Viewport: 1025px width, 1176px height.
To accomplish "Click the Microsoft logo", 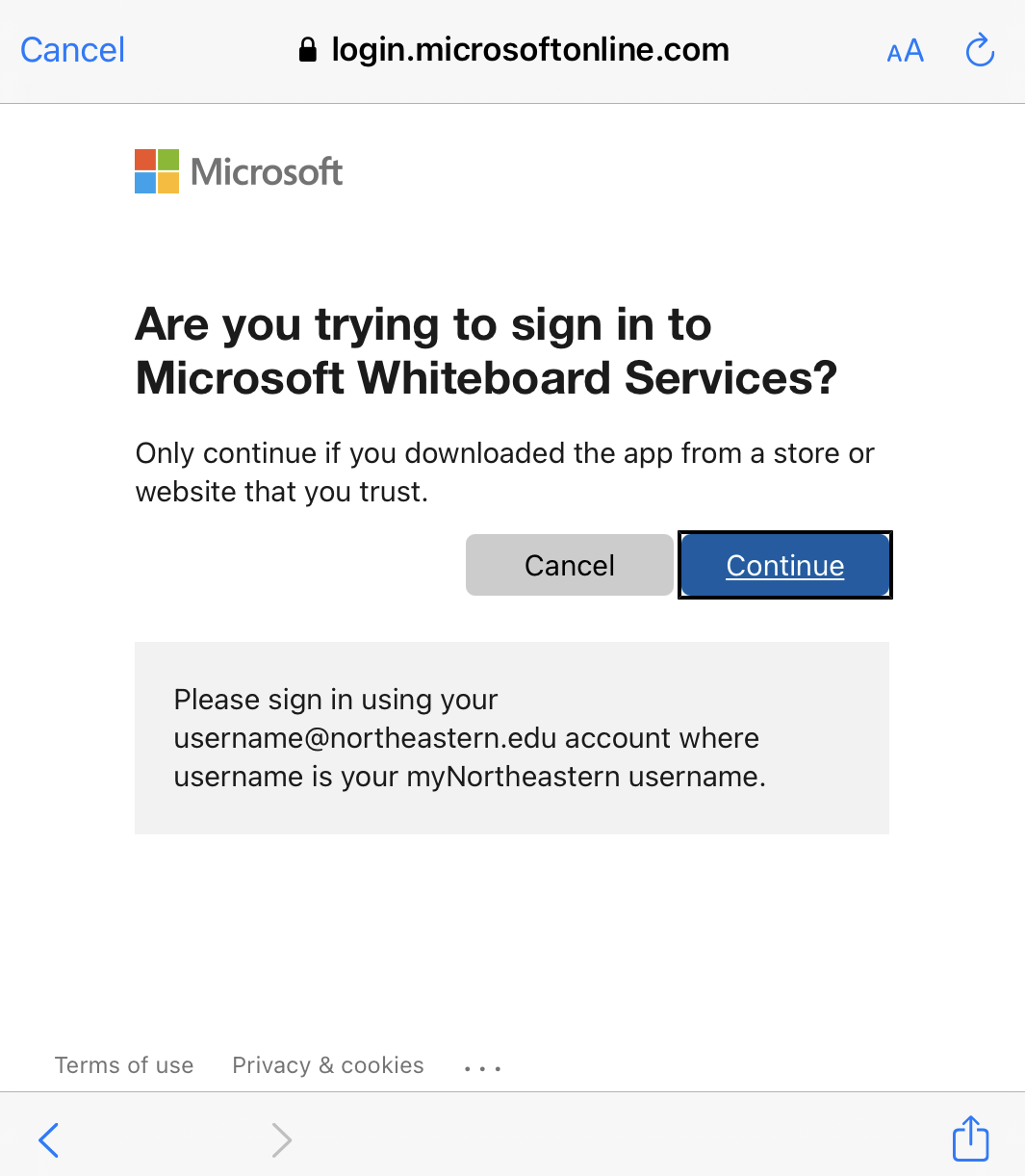I will click(x=157, y=171).
